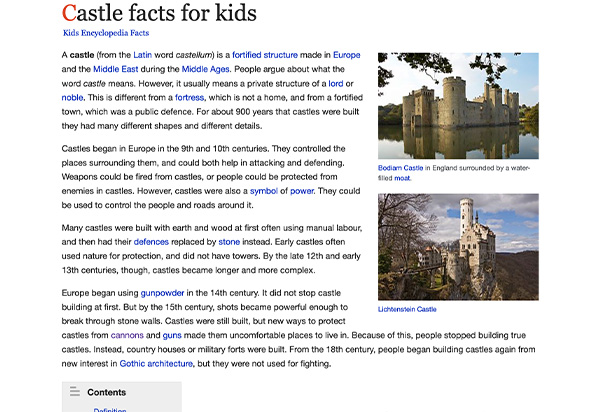Follow the defences link
Image resolution: width=600 pixels, height=412 pixels.
click(x=151, y=242)
